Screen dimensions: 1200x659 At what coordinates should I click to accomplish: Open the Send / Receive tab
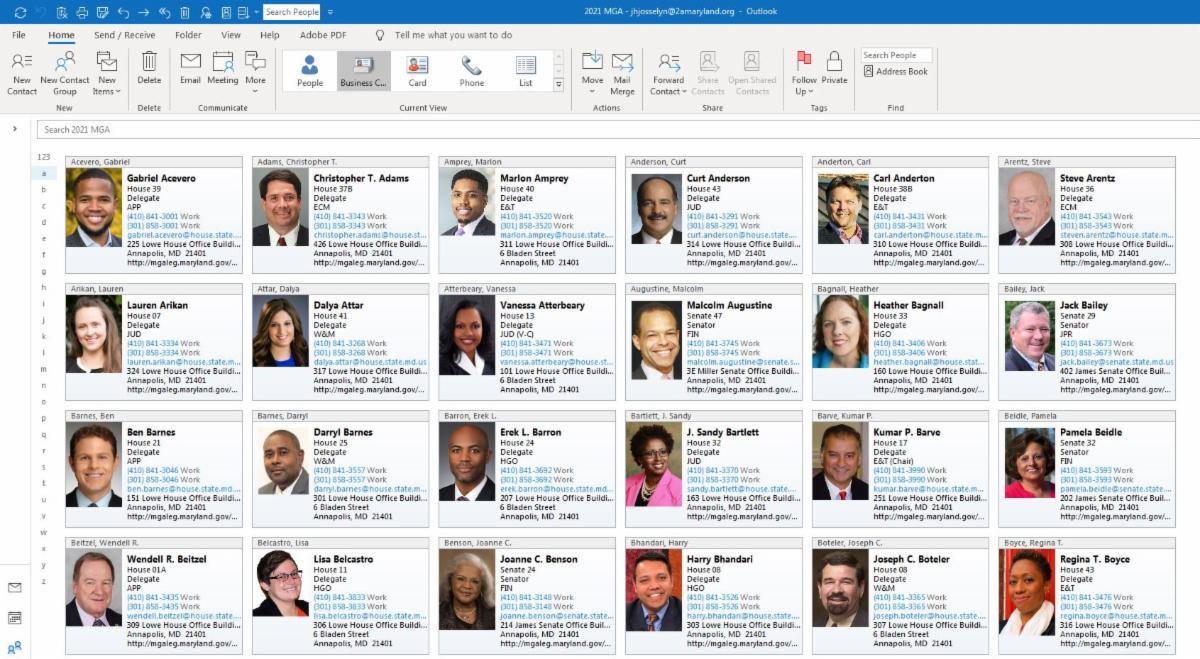(x=125, y=35)
